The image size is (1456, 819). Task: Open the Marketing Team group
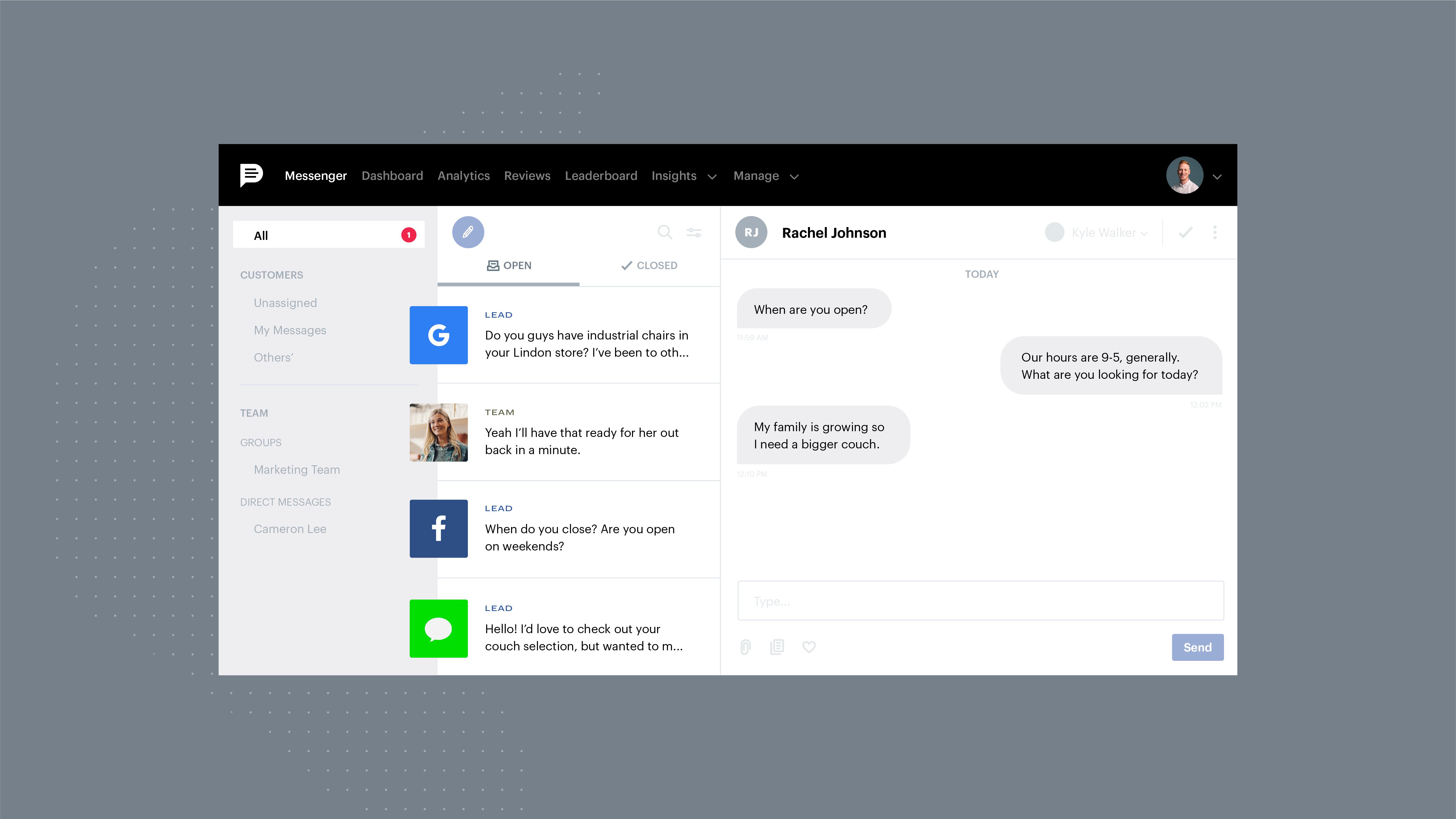tap(297, 470)
